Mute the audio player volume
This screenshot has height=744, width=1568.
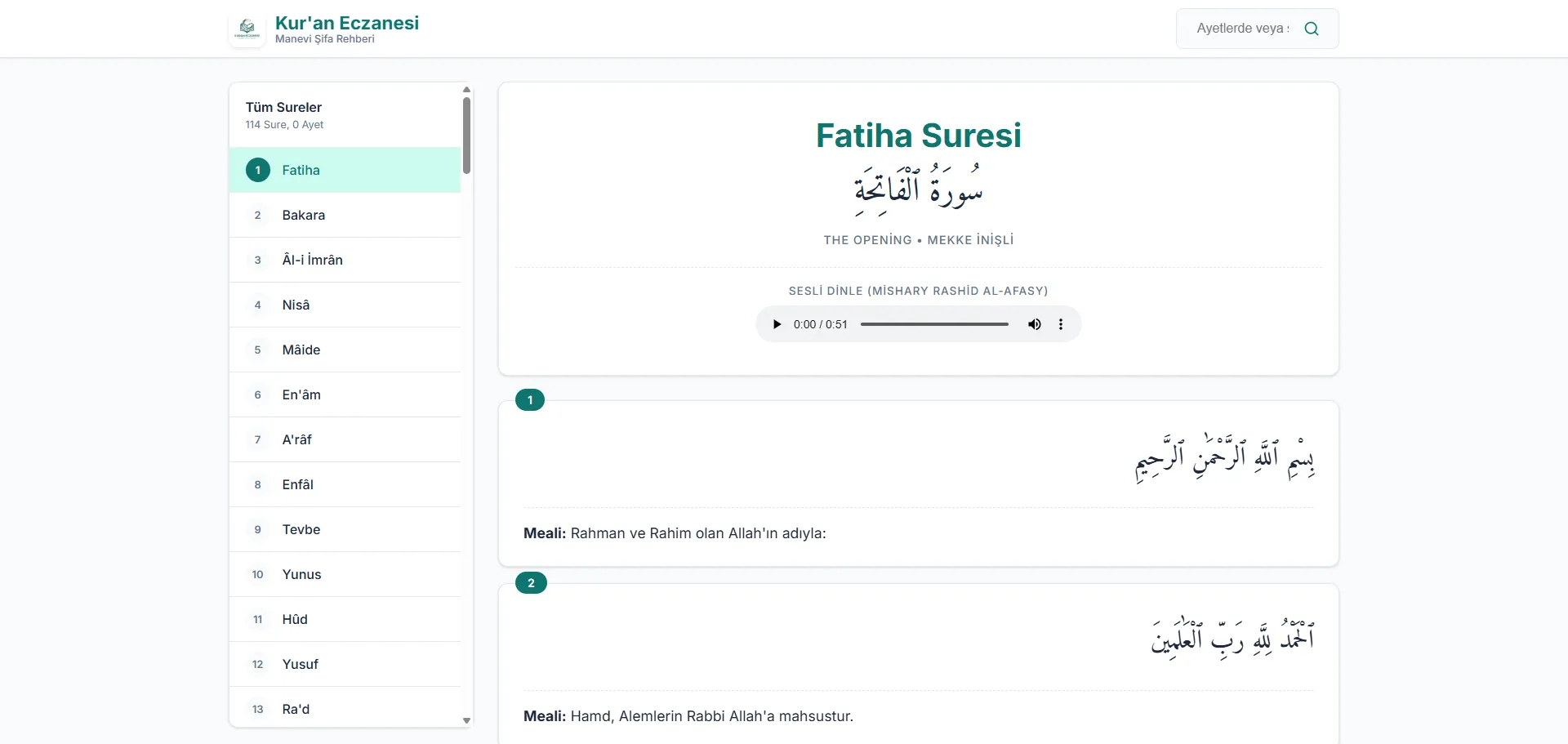click(1035, 324)
